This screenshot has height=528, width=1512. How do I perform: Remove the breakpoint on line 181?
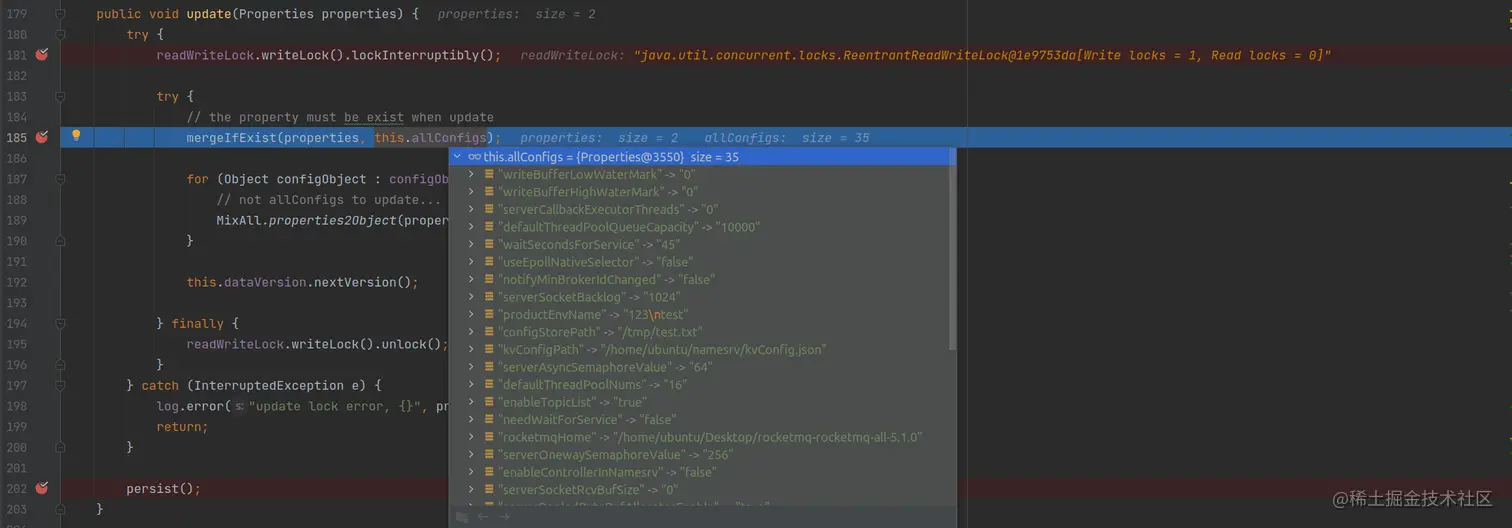(x=42, y=55)
